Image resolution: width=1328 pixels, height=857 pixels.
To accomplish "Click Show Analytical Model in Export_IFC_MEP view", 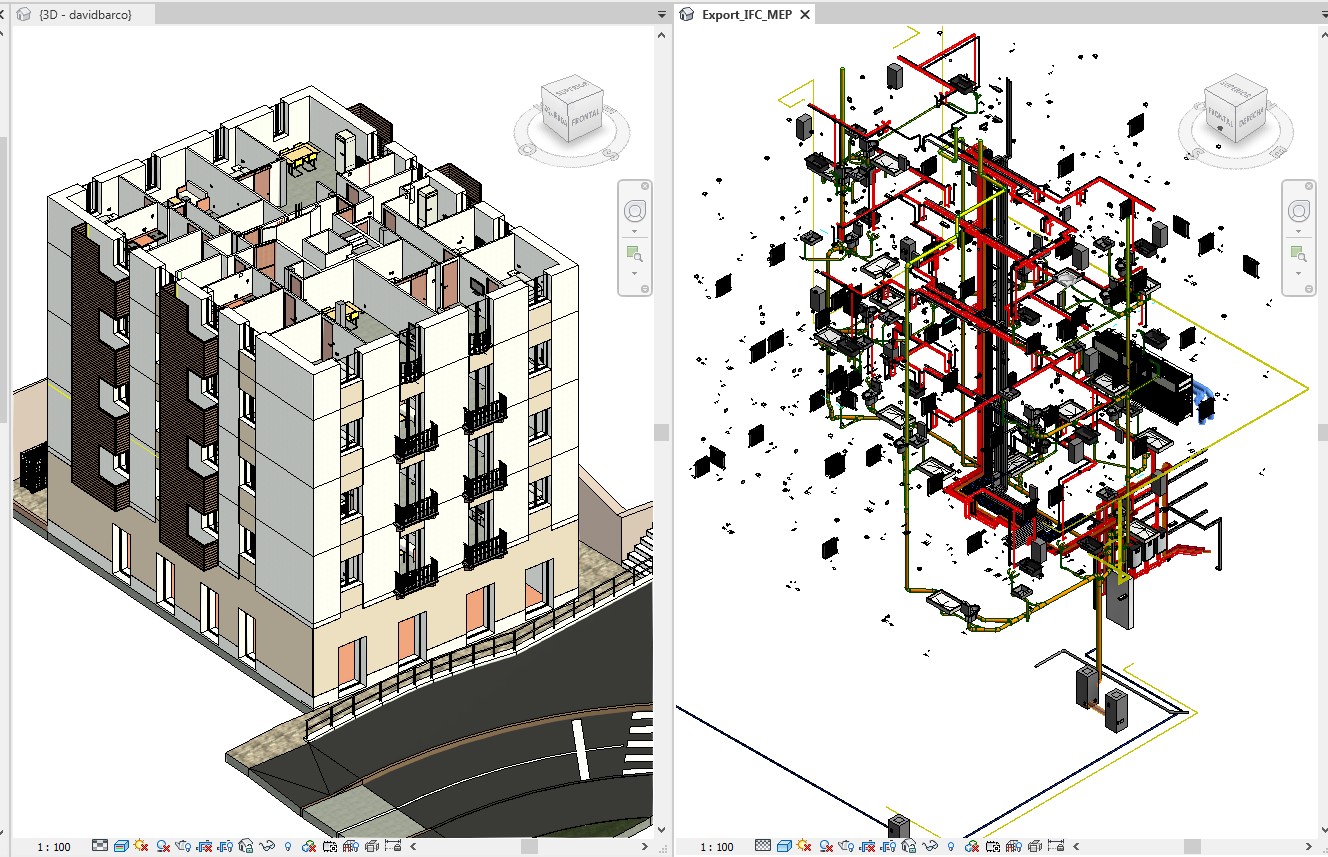I will [1015, 846].
